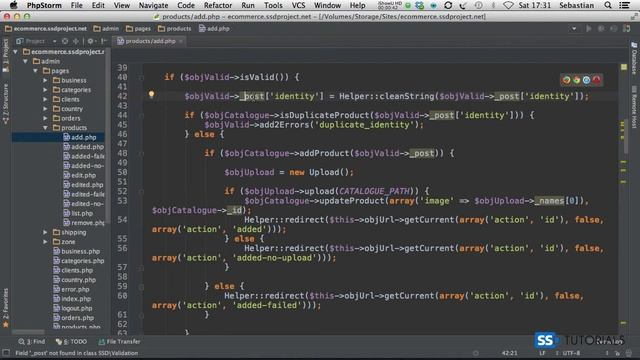Image resolution: width=640 pixels, height=360 pixels.
Task: Open the VCS menu
Action: tap(298, 5)
